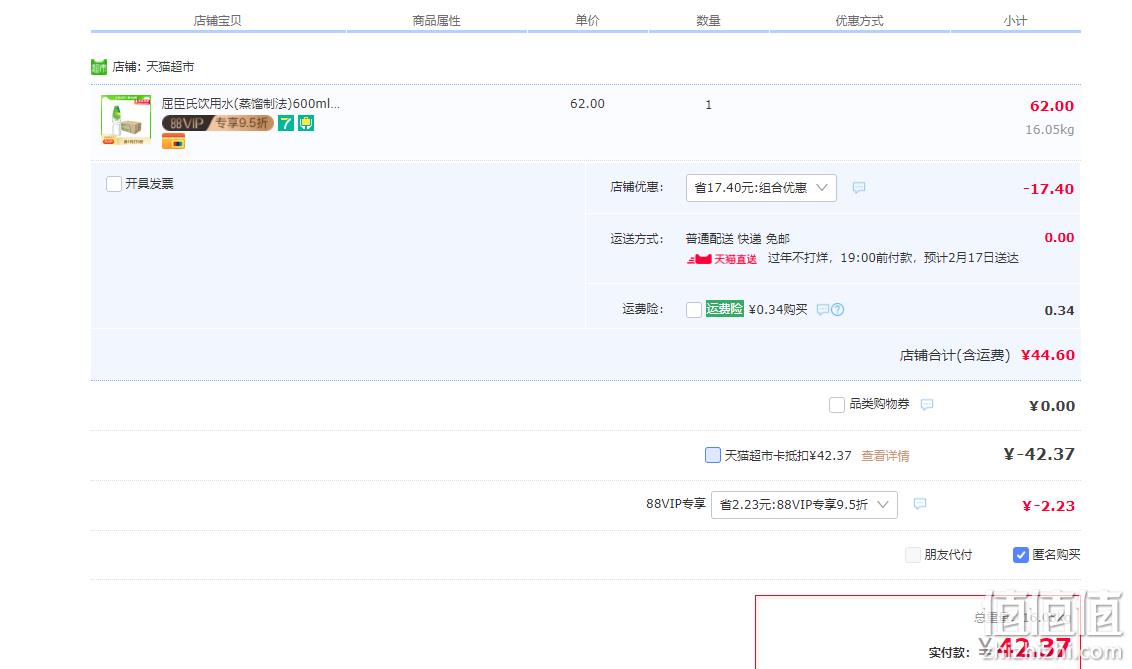Click the question mark help icon for 运费险
Viewport: 1132px width, 669px height.
point(837,310)
